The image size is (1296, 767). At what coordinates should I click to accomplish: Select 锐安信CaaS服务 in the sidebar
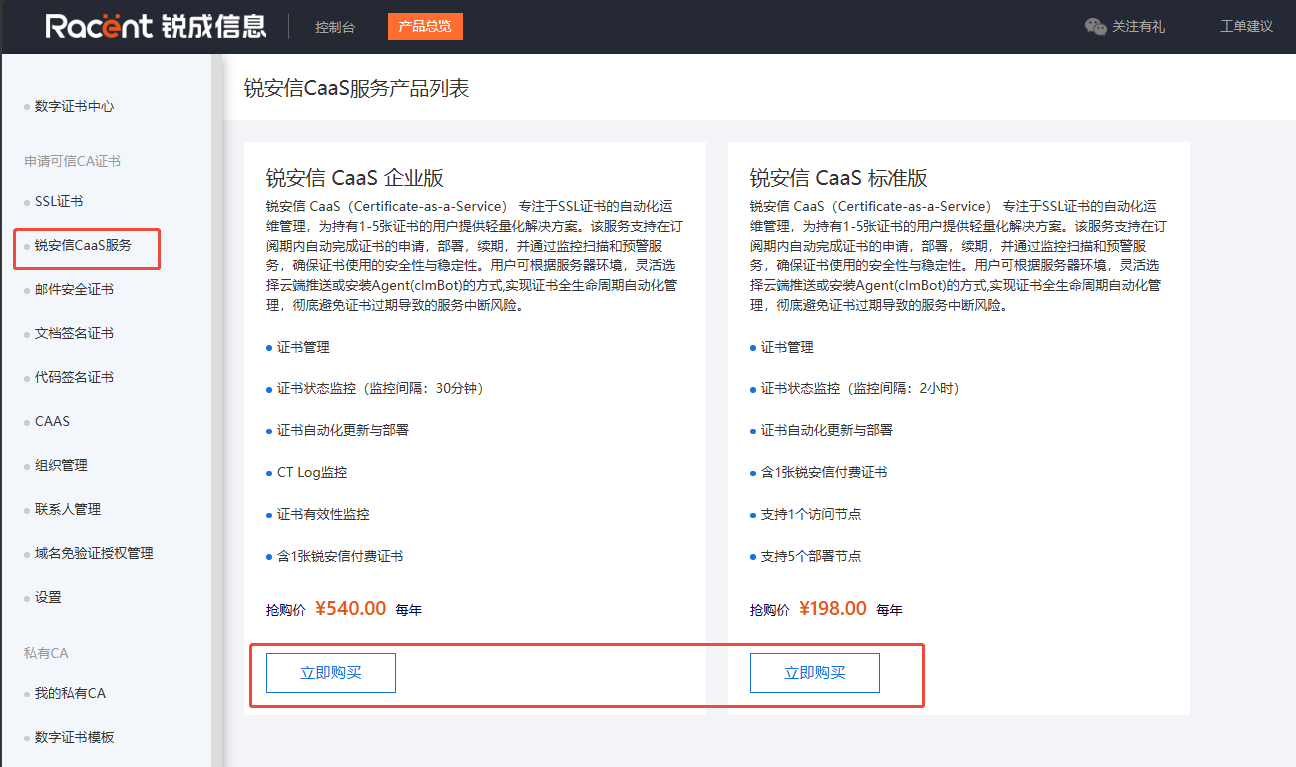tap(83, 245)
